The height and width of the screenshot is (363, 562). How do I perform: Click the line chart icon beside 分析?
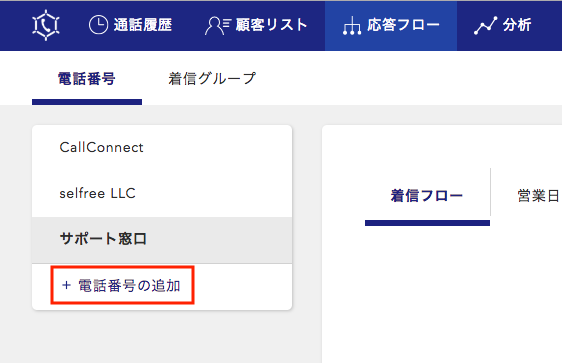[x=486, y=25]
